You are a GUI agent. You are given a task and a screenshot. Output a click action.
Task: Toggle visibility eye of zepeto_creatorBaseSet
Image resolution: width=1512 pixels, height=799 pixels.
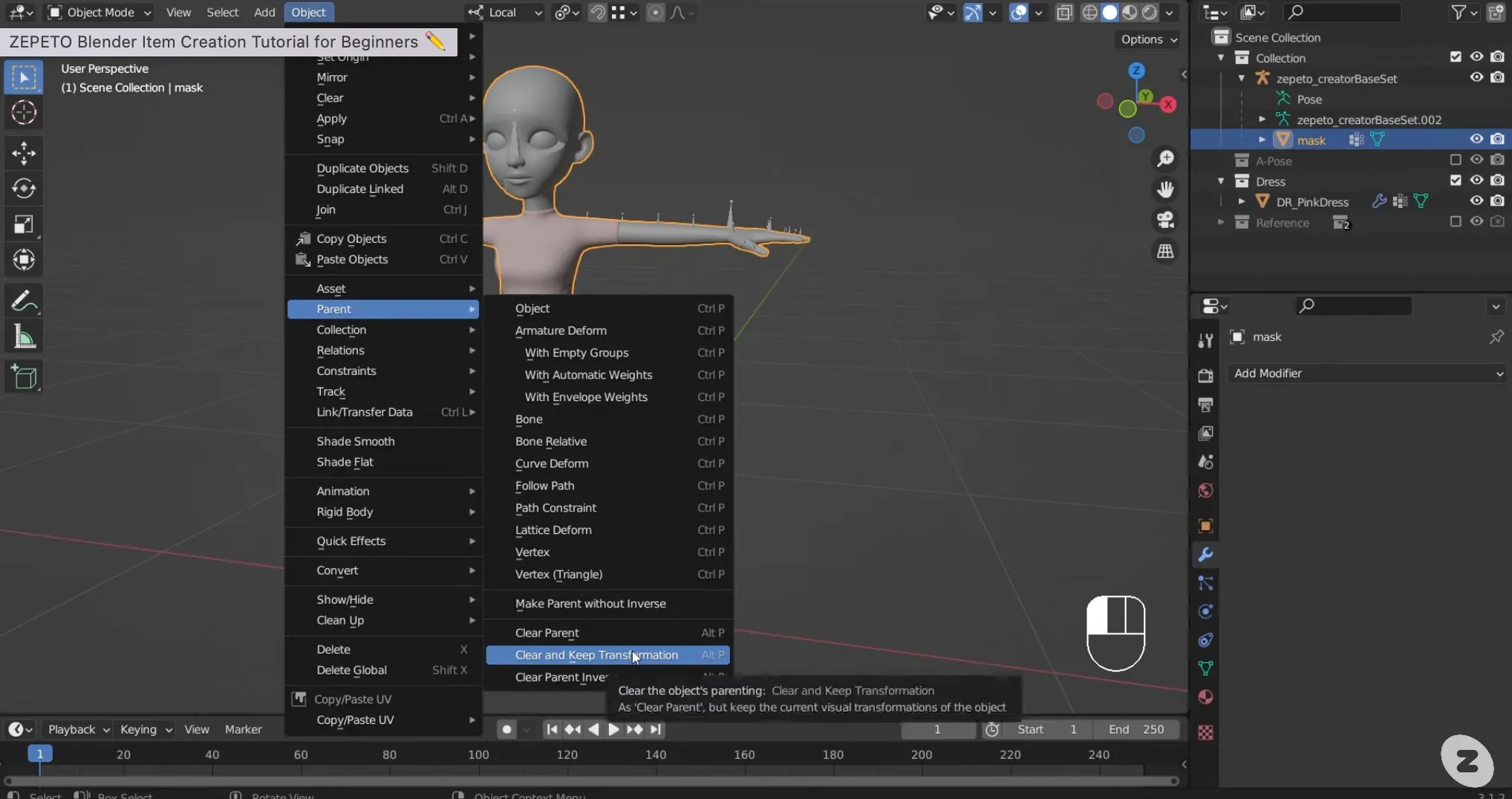[x=1476, y=78]
